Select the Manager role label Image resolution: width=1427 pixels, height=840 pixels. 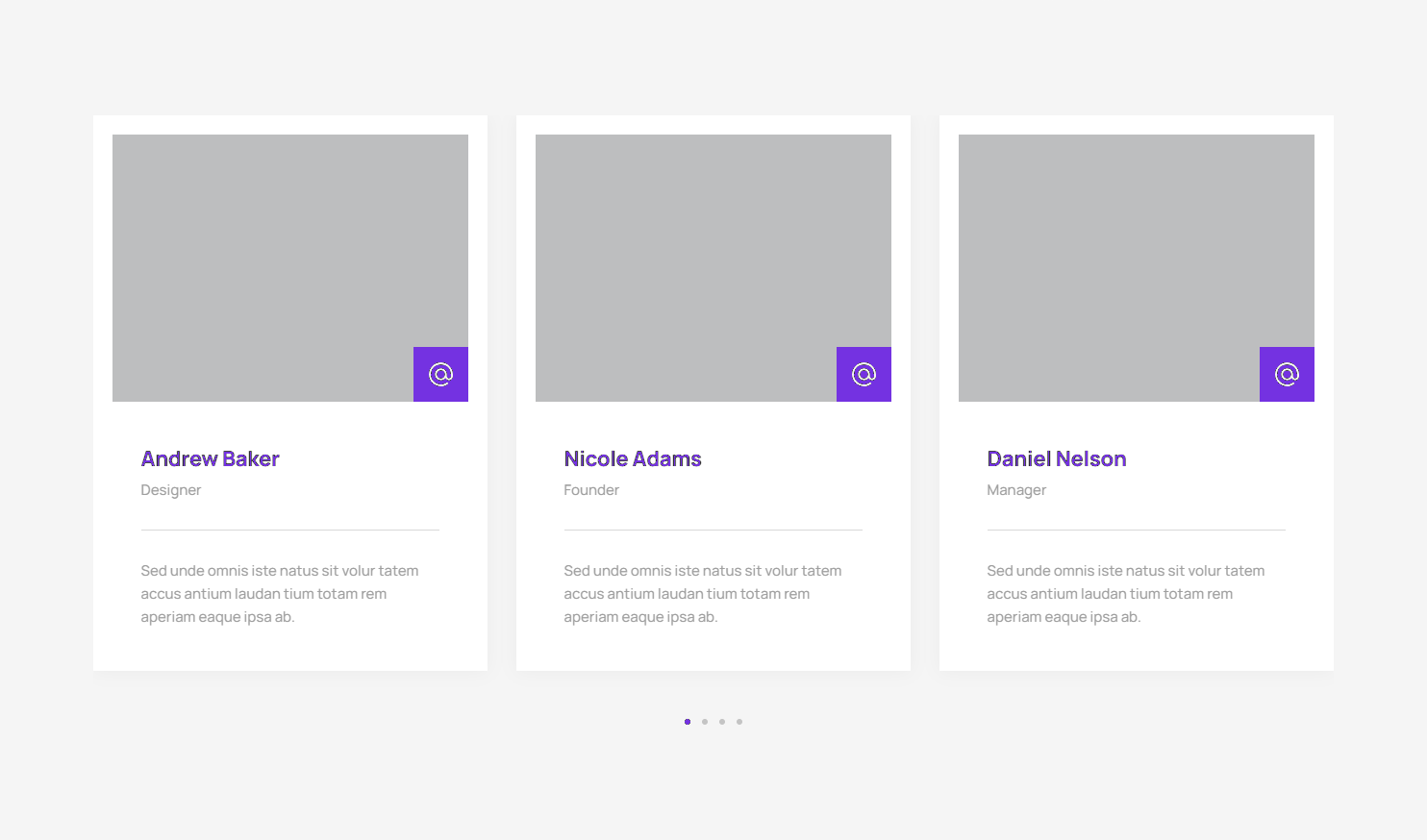[1016, 490]
